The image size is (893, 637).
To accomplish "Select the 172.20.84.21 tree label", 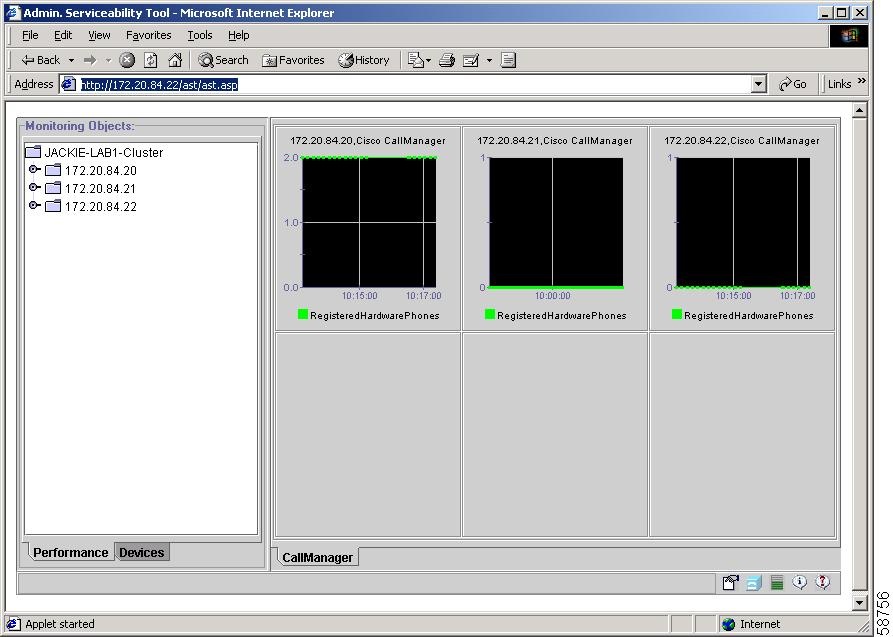I will [101, 189].
